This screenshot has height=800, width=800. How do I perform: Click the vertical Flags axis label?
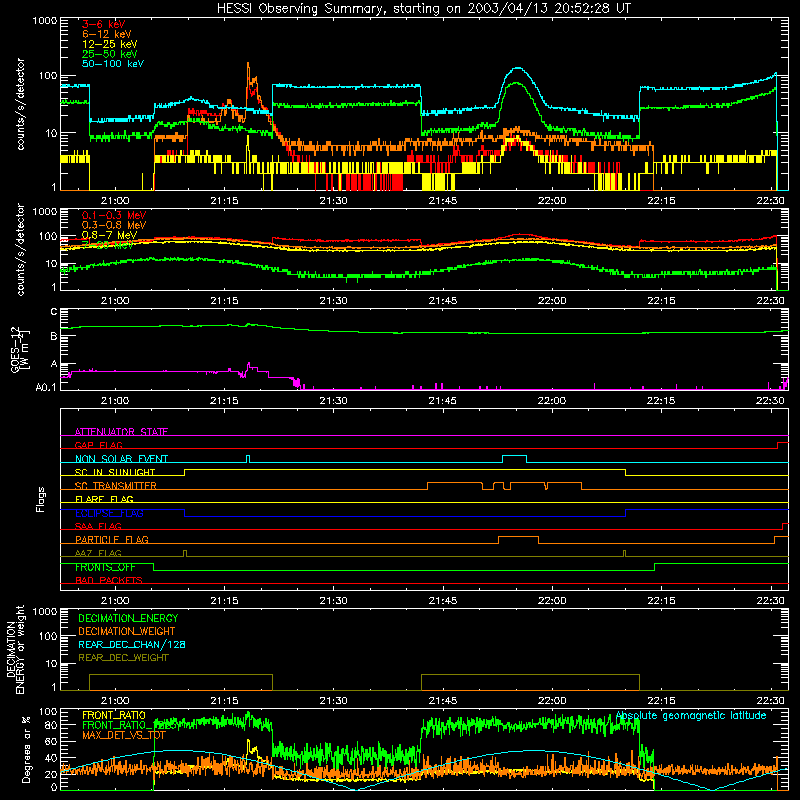tap(41, 499)
